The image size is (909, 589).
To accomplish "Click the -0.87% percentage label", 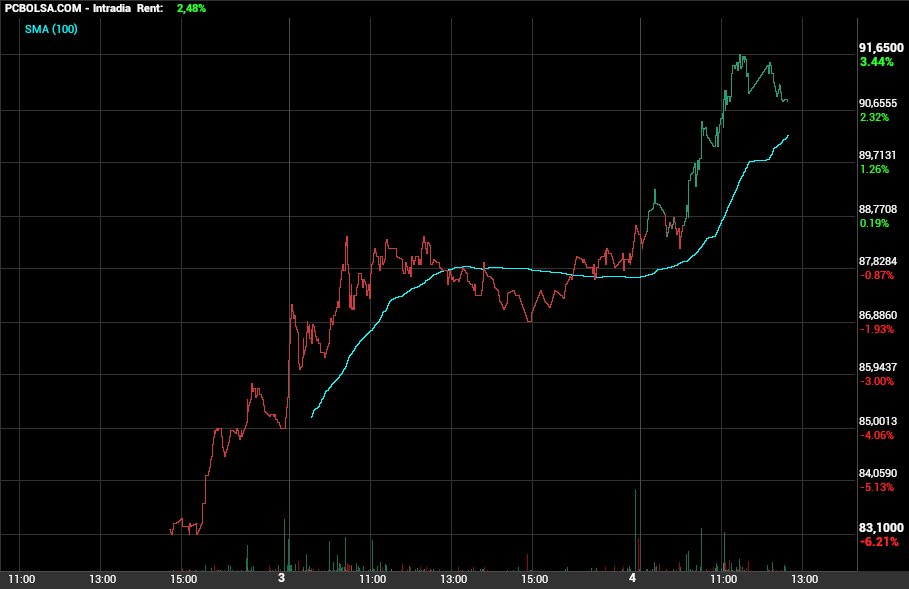I will (877, 275).
